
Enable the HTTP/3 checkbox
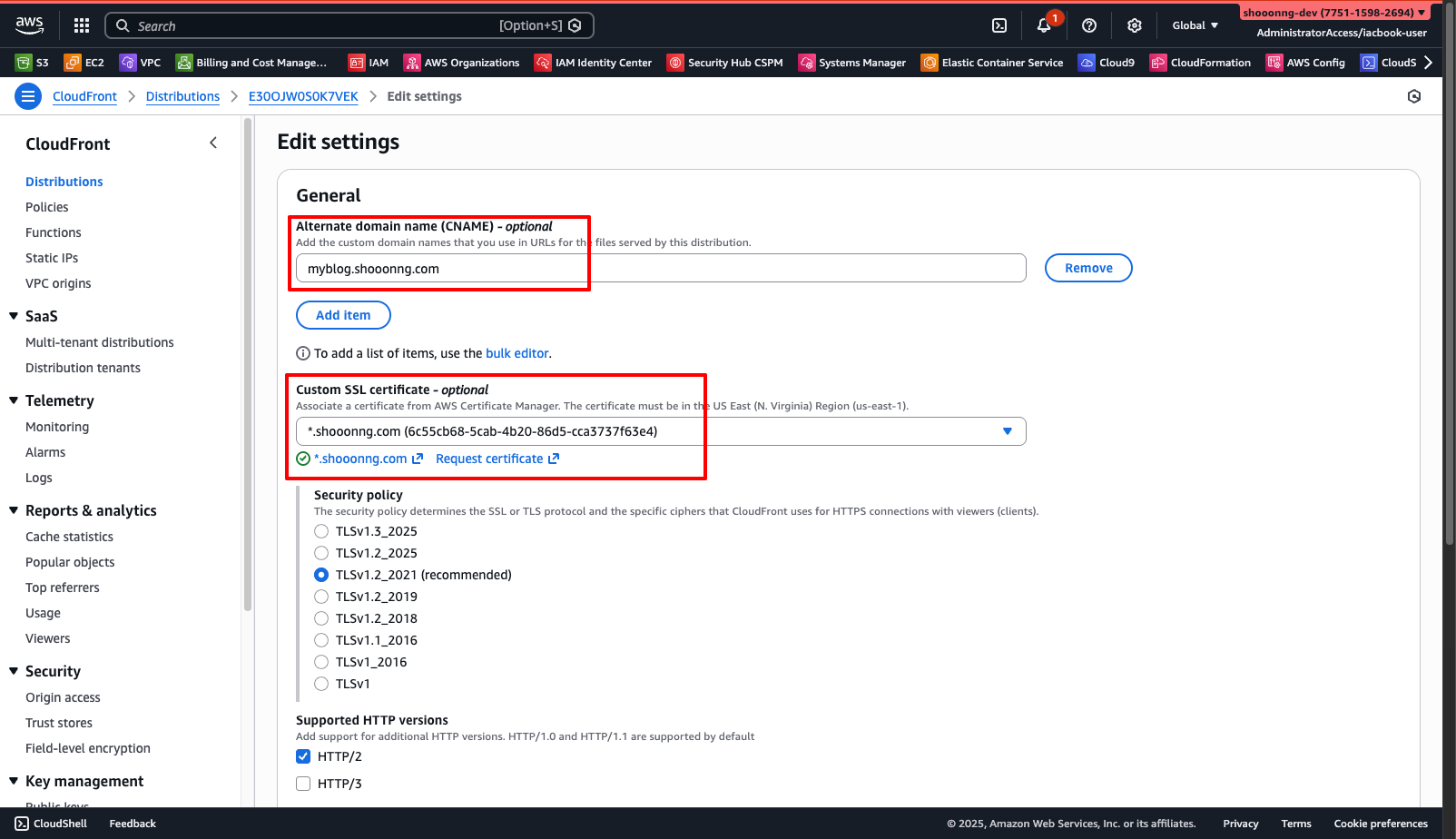pos(303,784)
